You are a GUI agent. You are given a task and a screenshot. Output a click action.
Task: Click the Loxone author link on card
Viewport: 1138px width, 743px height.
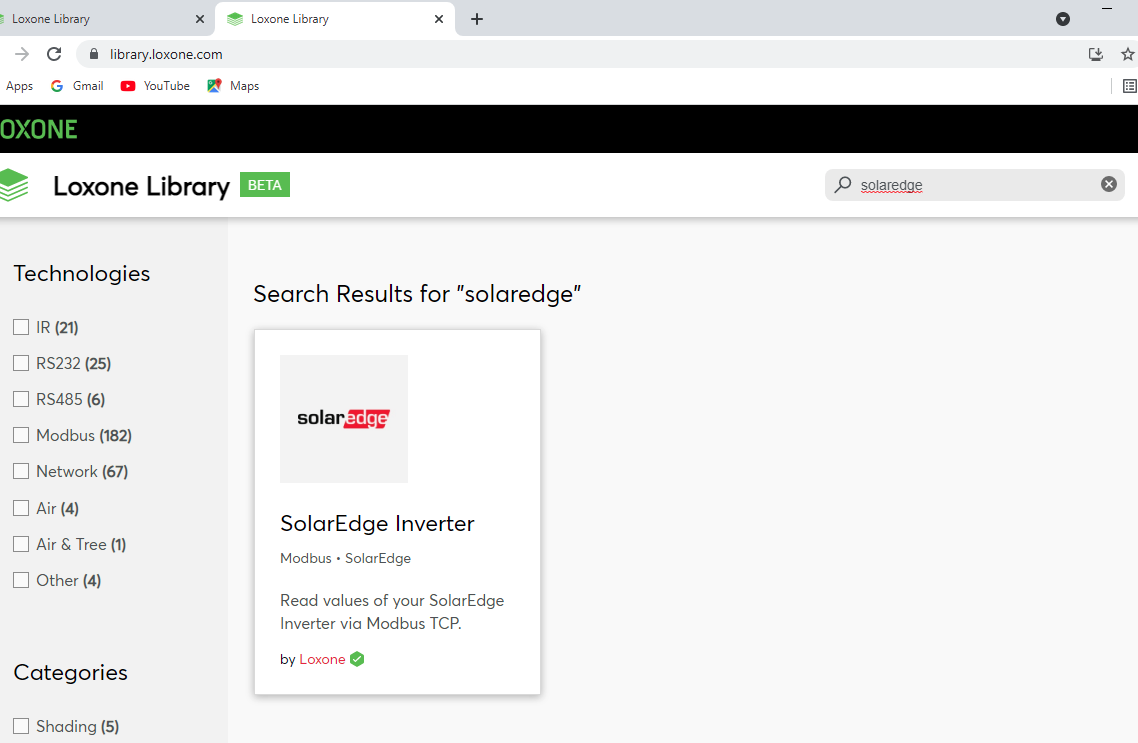pyautogui.click(x=322, y=660)
